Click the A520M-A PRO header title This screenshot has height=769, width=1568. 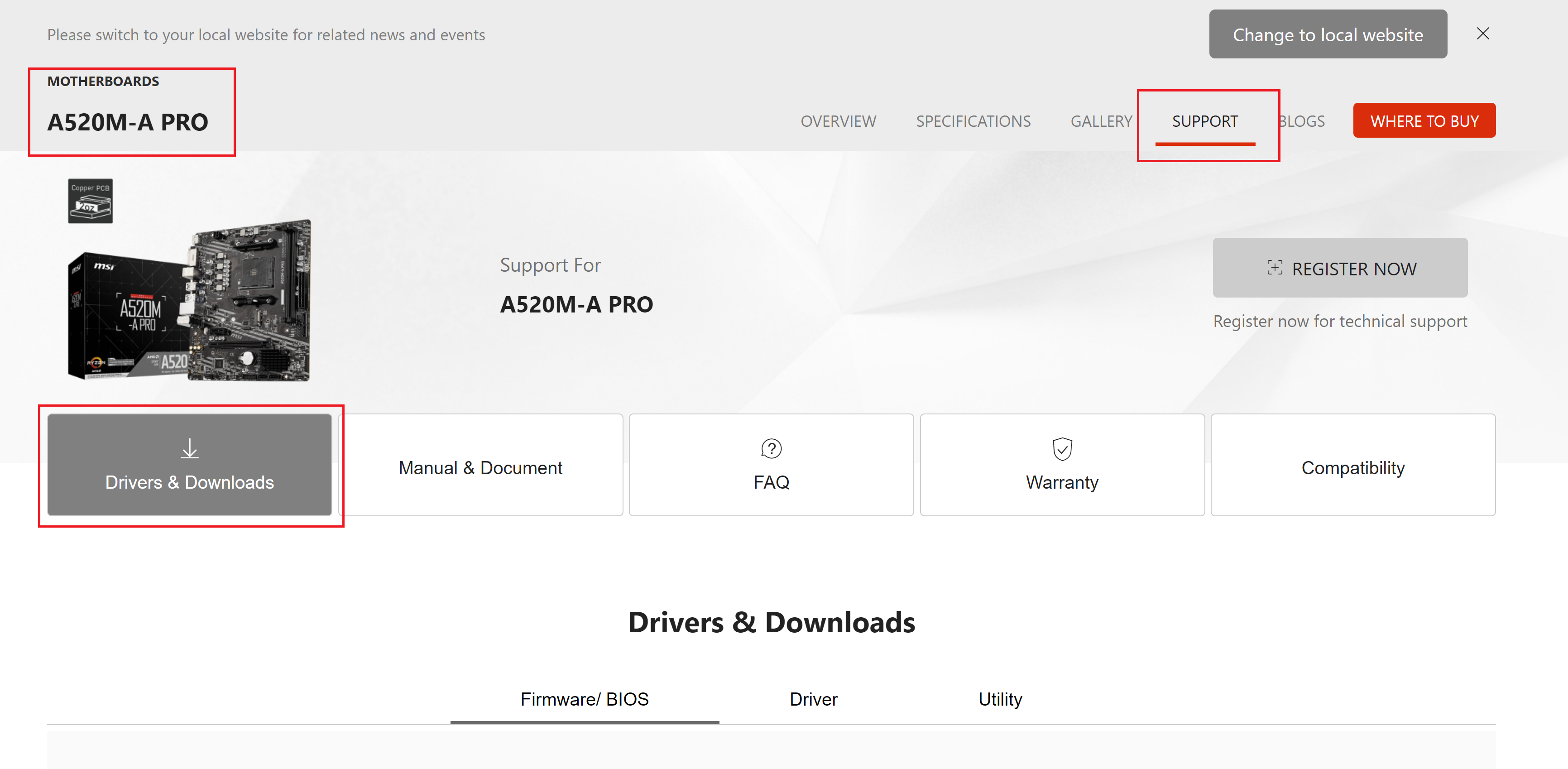[x=128, y=122]
